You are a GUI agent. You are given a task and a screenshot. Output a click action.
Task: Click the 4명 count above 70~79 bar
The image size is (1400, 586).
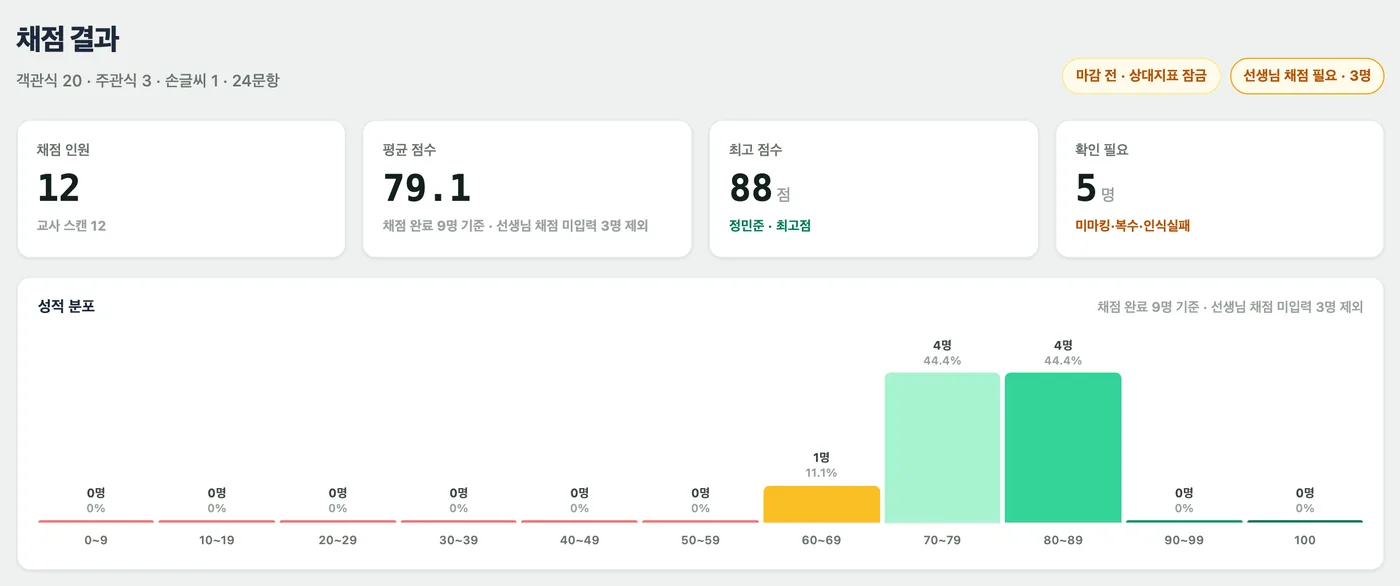[942, 345]
